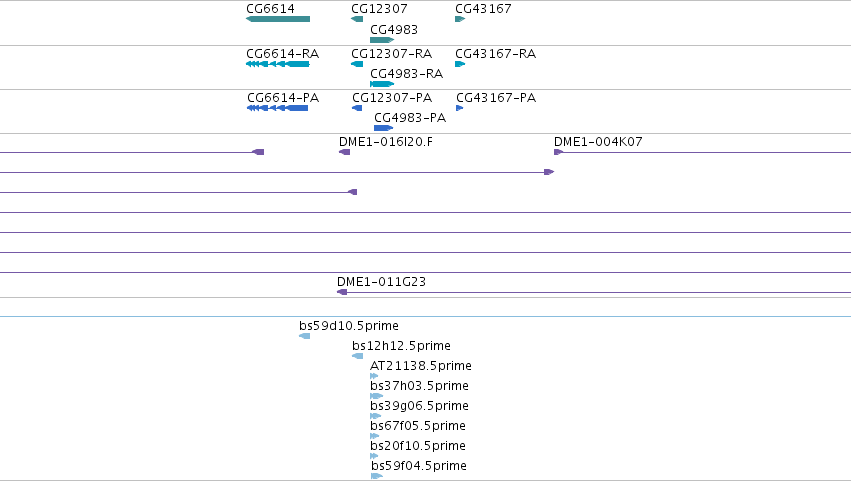Select the CG12307-RA transcript glyph
The width and height of the screenshot is (851, 481).
[357, 64]
